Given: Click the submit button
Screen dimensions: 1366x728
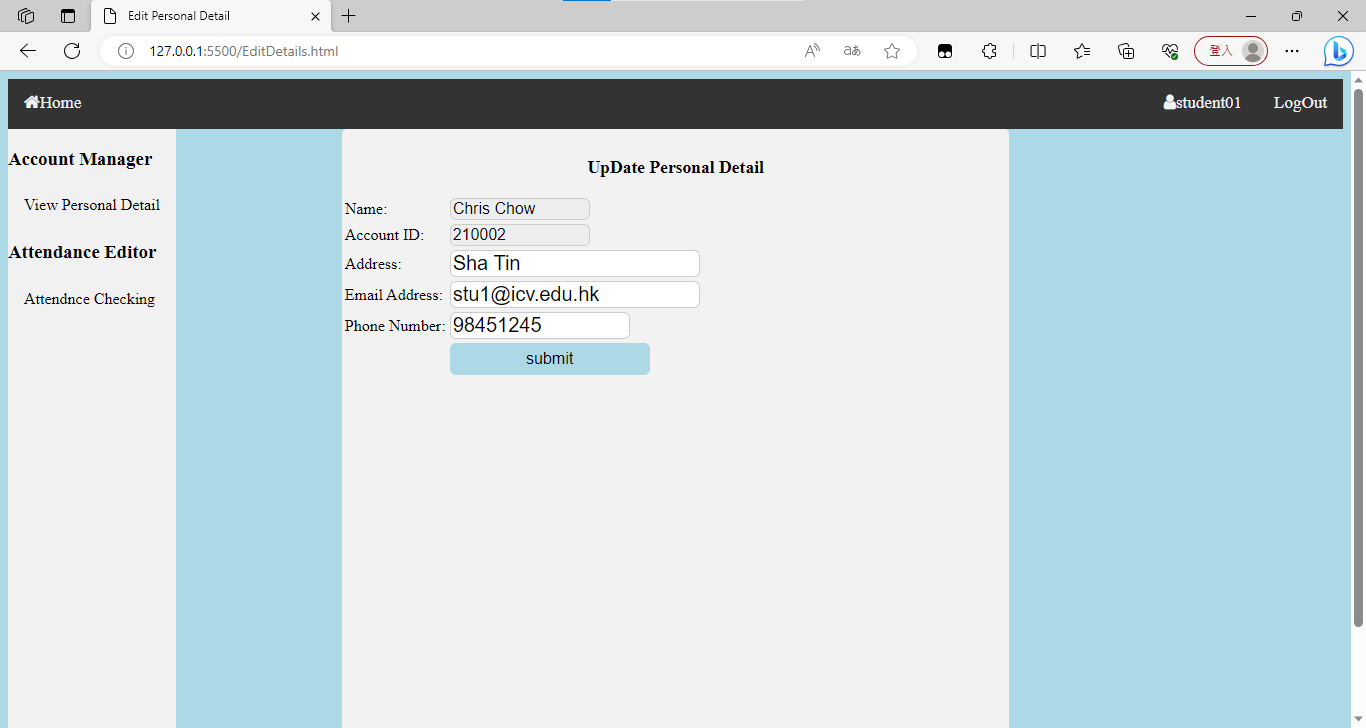Looking at the screenshot, I should coord(550,359).
